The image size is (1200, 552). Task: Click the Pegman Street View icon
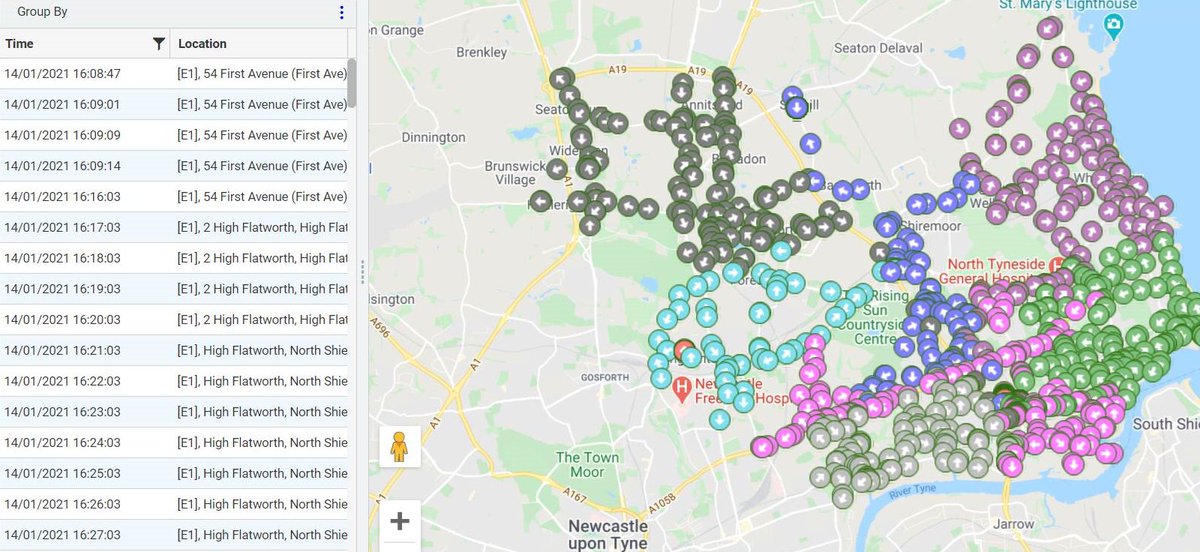point(400,447)
